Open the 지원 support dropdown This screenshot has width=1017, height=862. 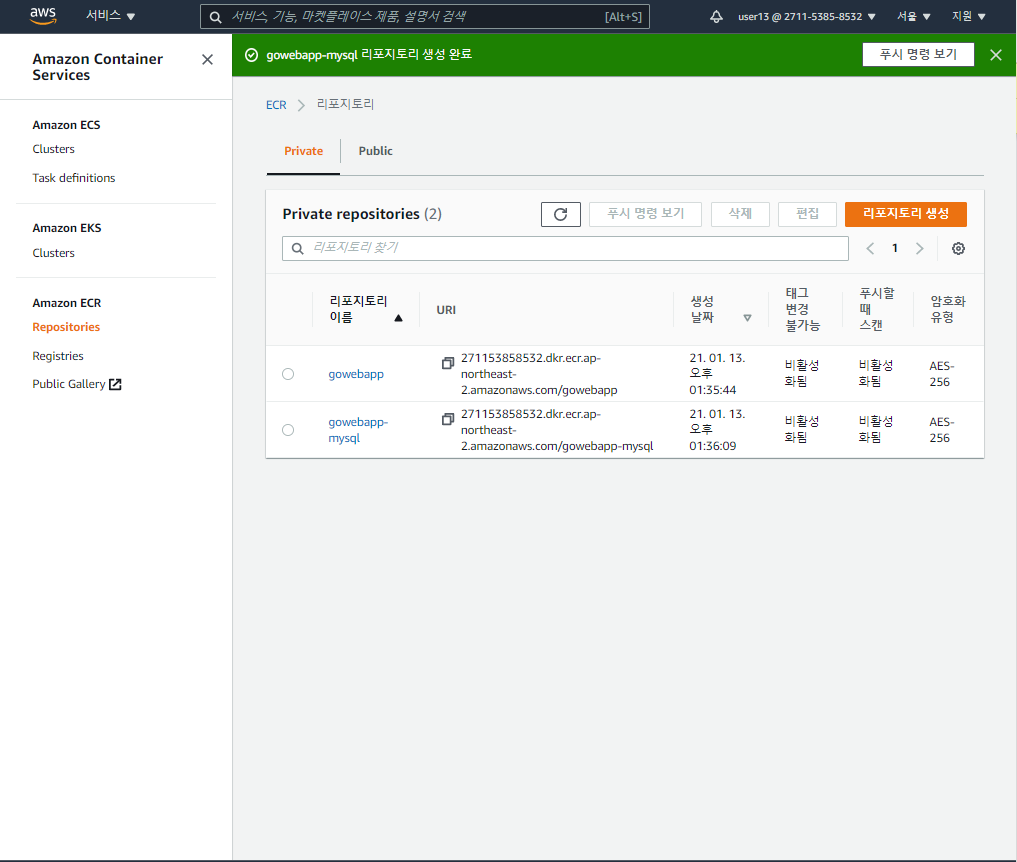968,16
